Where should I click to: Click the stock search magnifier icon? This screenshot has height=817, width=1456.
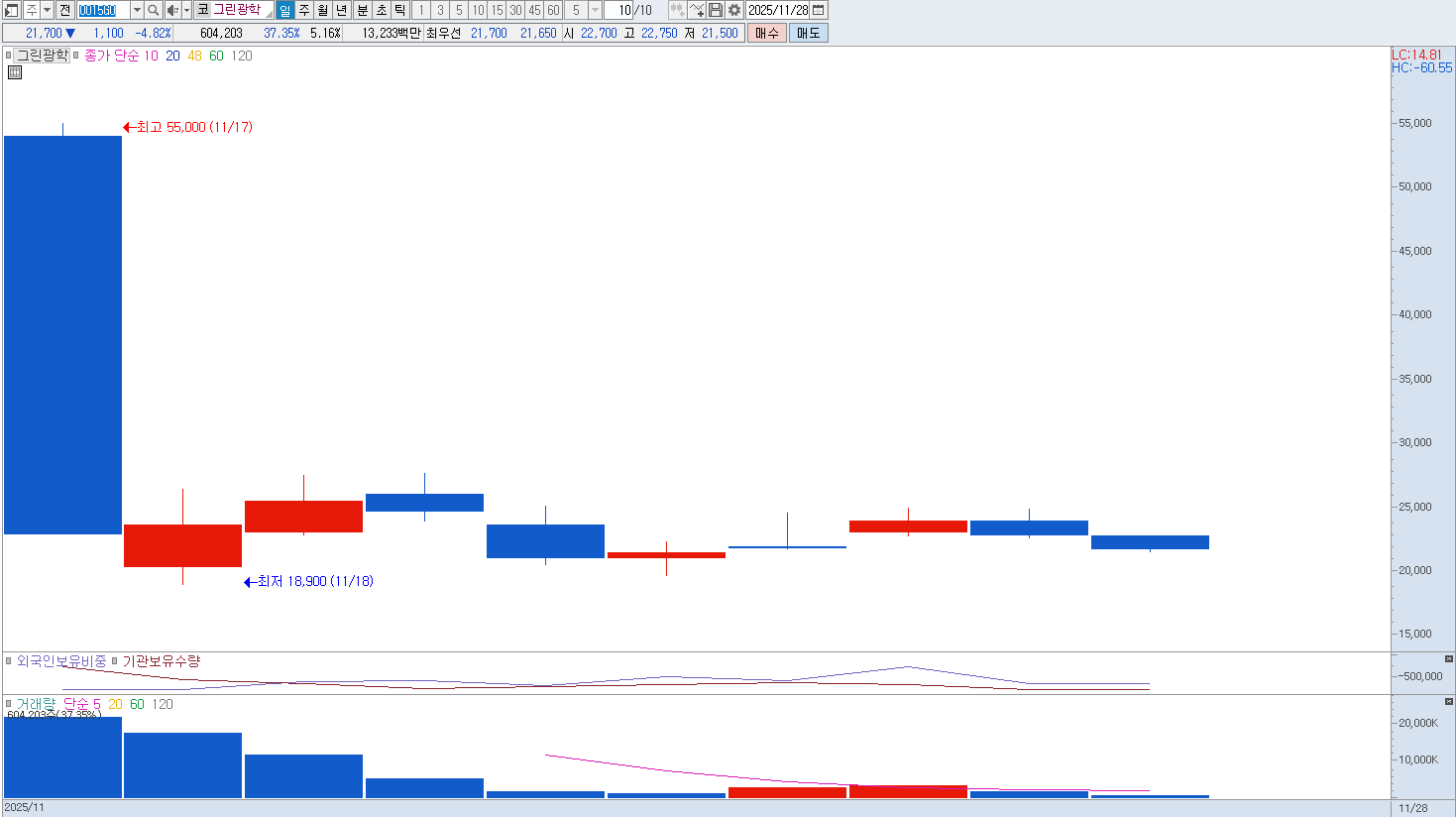(154, 10)
